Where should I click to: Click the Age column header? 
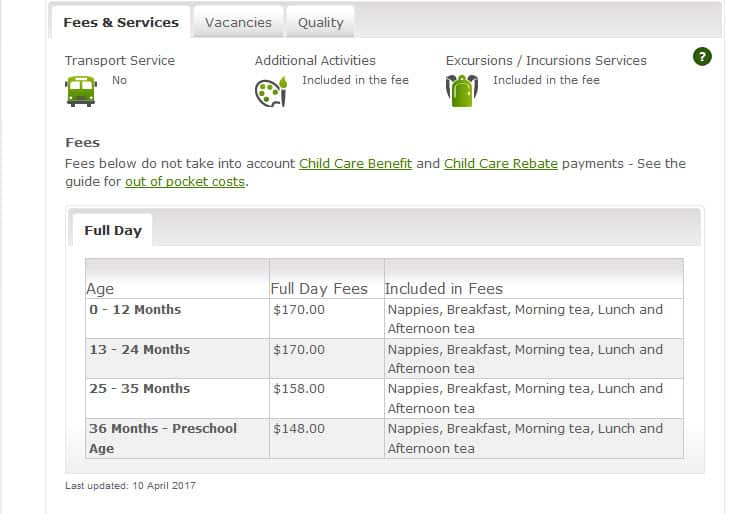pos(101,288)
